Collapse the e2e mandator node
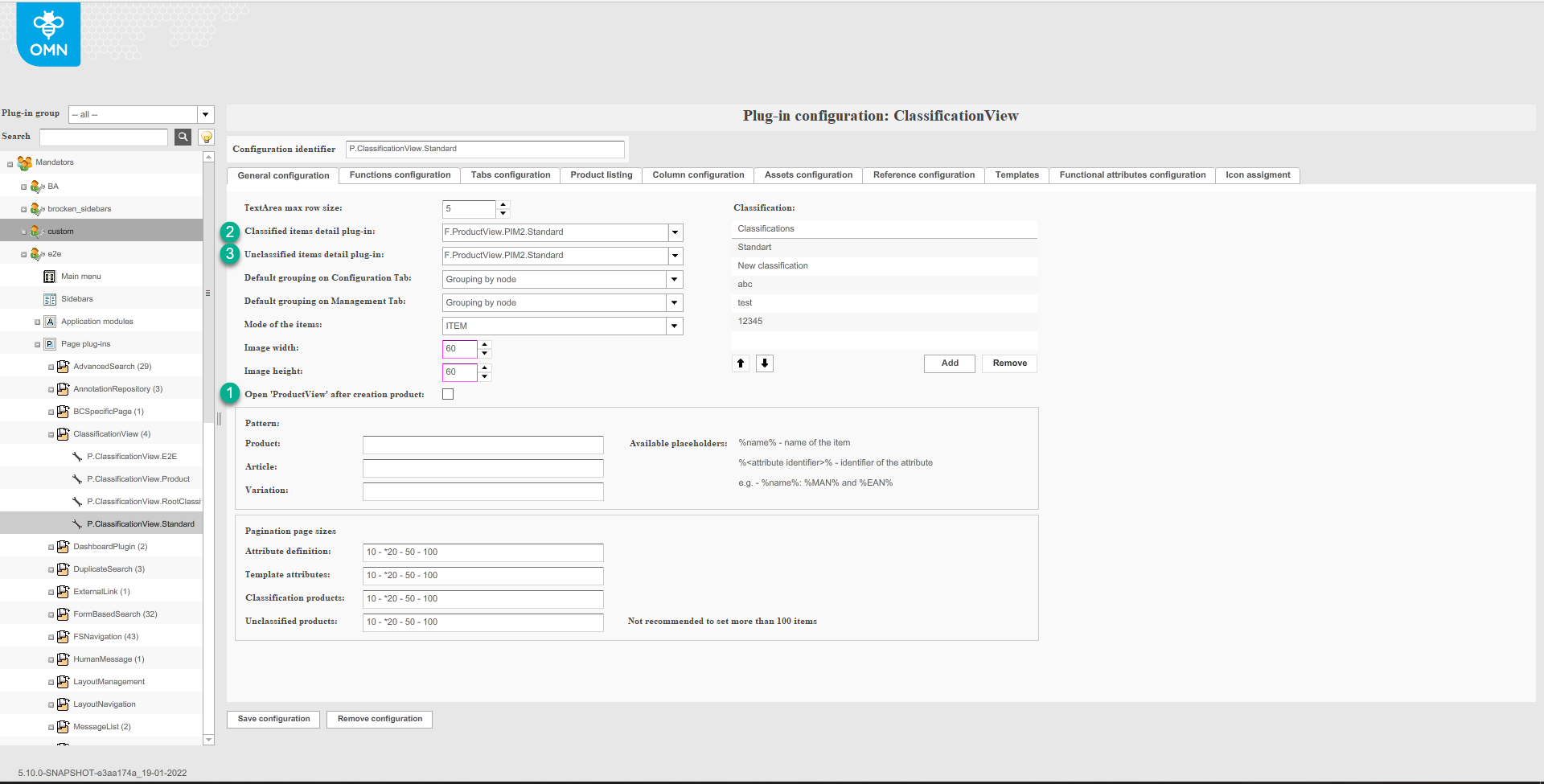 point(24,253)
